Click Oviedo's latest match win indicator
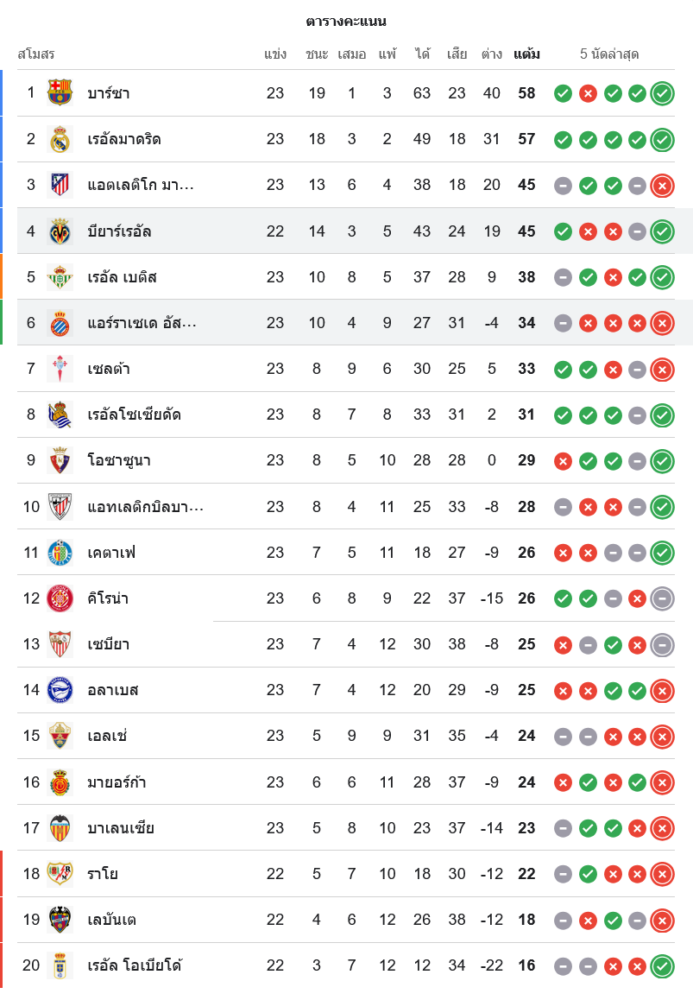Viewport: 693px width, 1000px height. coord(661,966)
